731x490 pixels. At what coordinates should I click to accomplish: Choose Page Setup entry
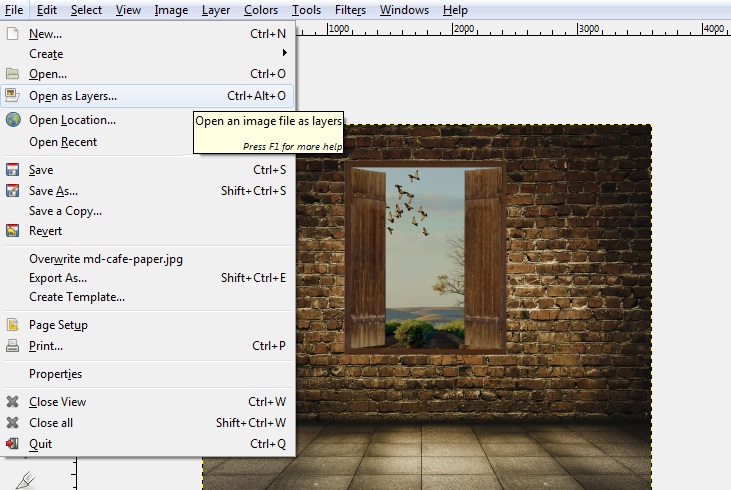click(147, 324)
